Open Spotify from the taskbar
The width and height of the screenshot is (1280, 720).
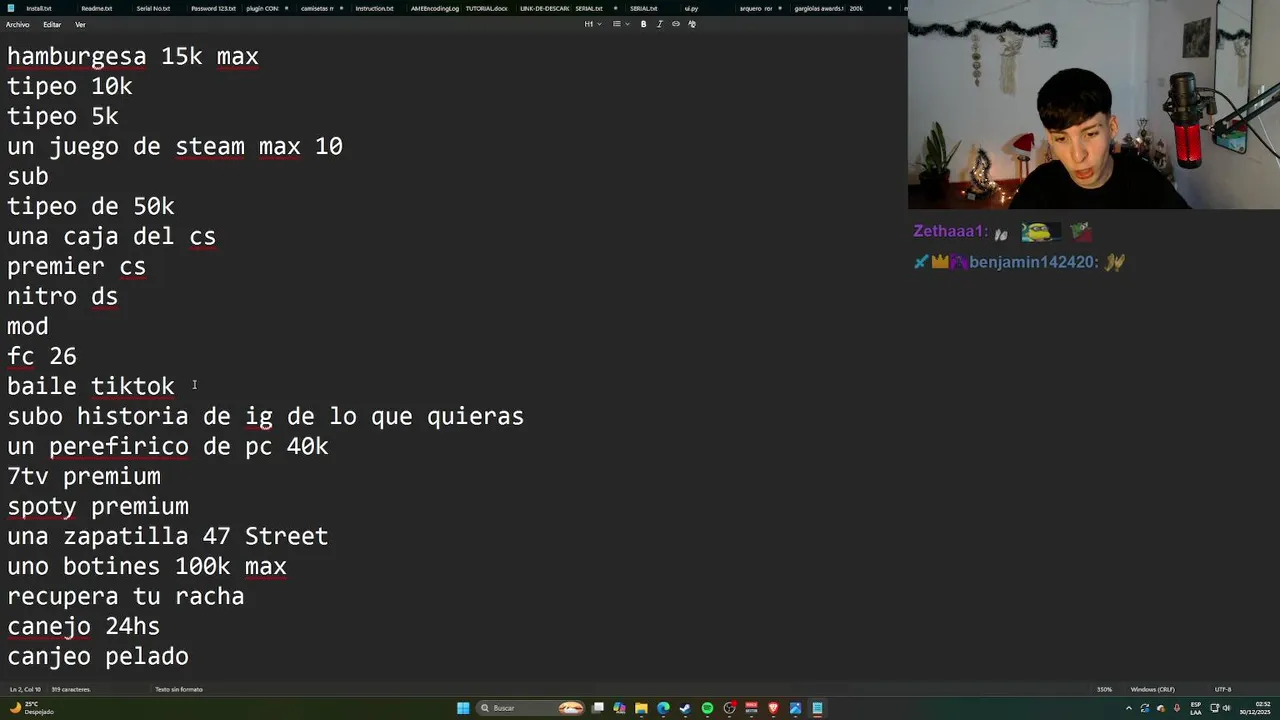coord(707,708)
